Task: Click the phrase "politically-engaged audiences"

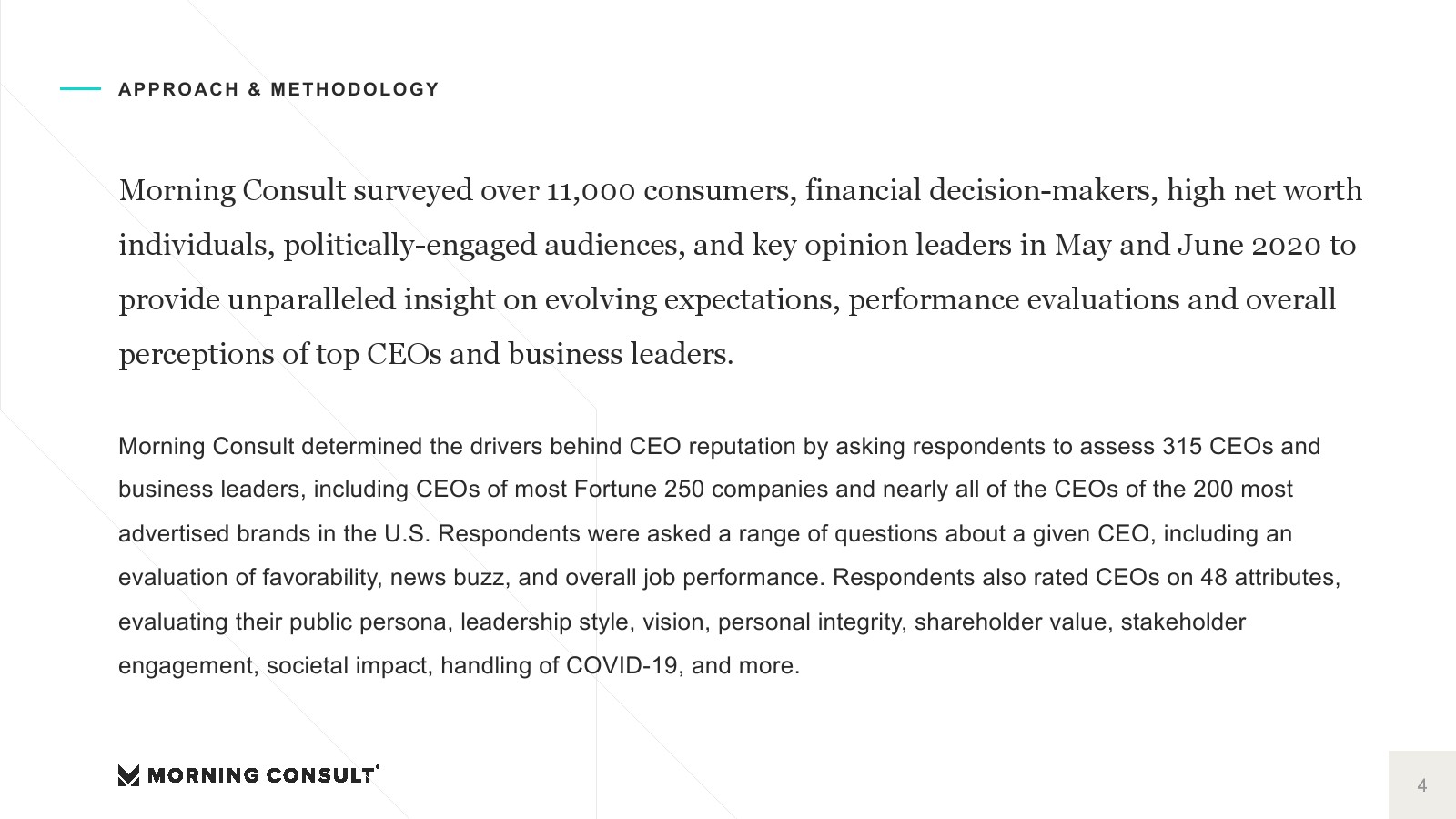Action: [483, 245]
